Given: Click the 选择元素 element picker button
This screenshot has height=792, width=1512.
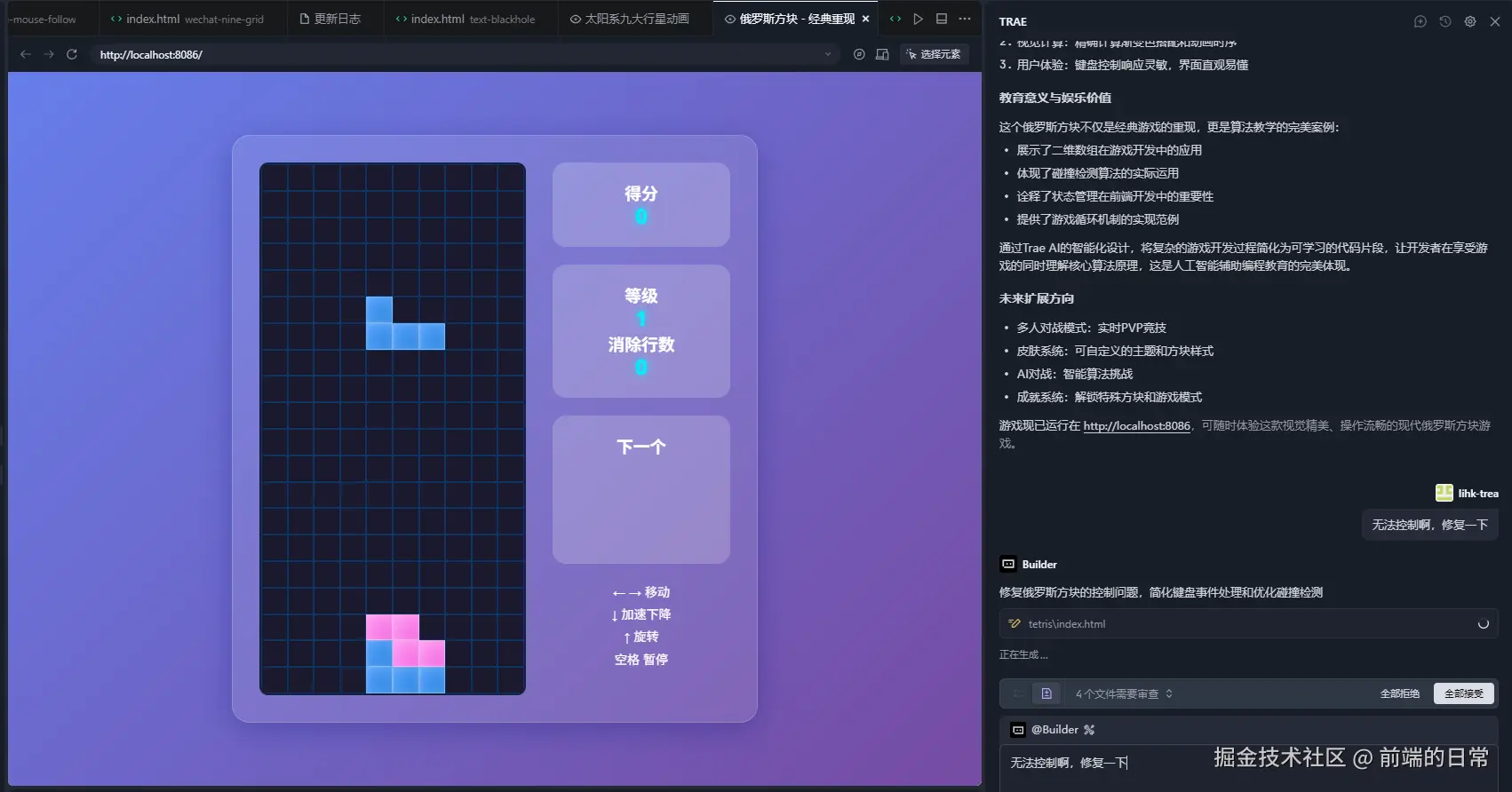Looking at the screenshot, I should pyautogui.click(x=934, y=54).
